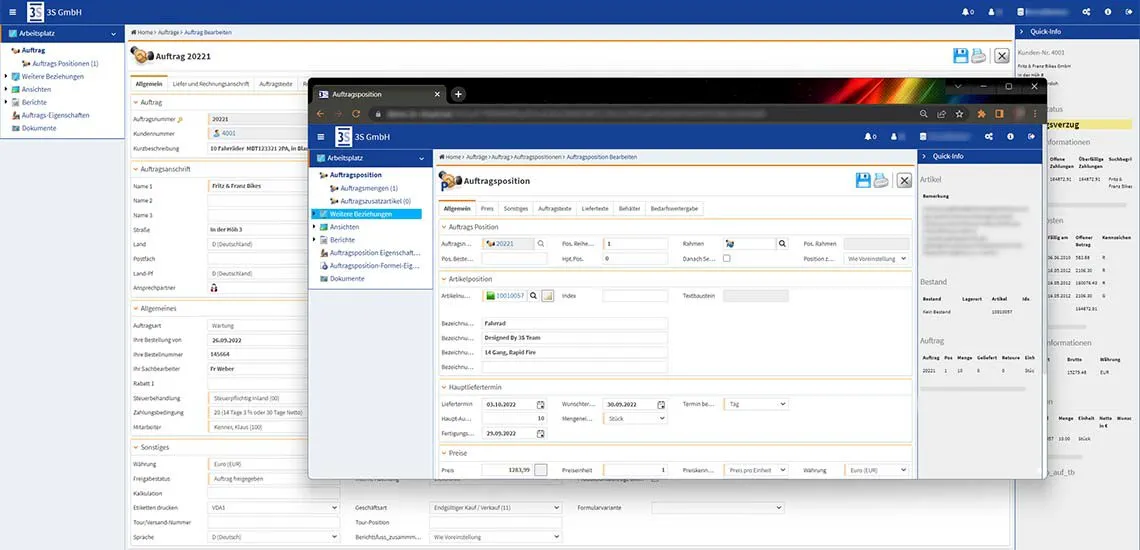Viewport: 1140px width, 550px height.
Task: Open the Termin be... dropdown showing Tag
Action: click(755, 404)
